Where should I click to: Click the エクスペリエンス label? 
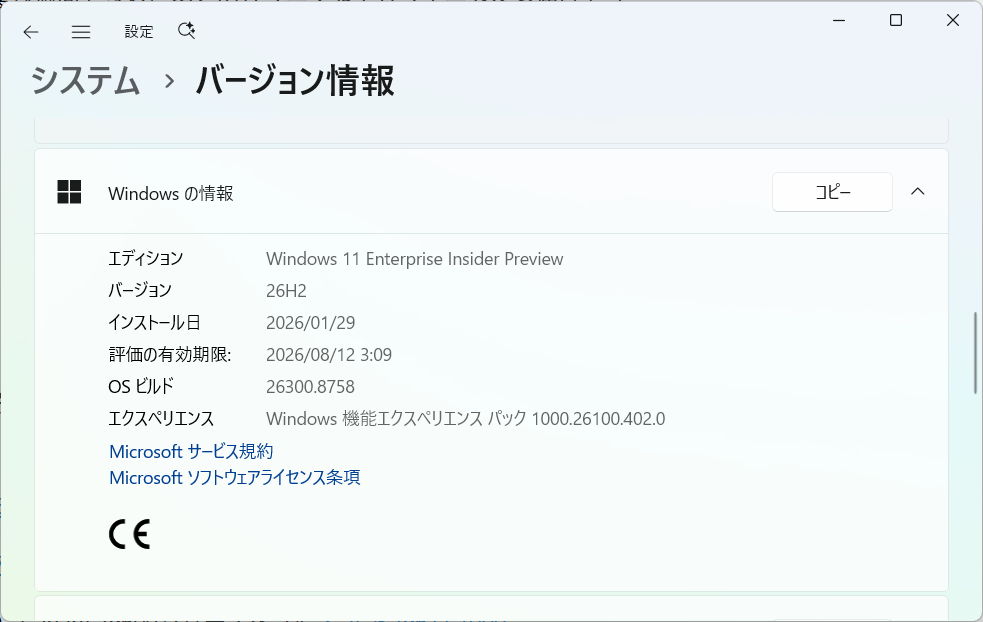point(161,419)
